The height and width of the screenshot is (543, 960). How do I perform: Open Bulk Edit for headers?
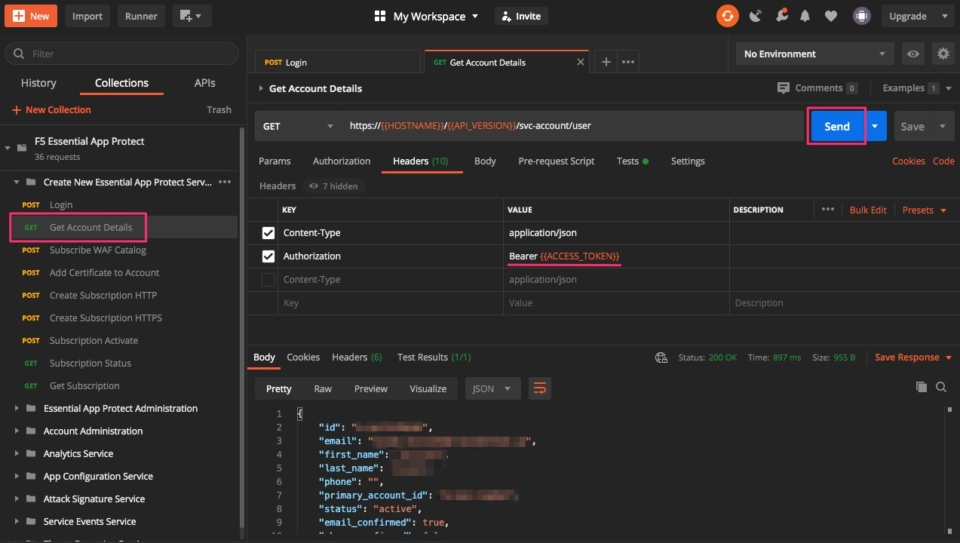pyautogui.click(x=868, y=210)
